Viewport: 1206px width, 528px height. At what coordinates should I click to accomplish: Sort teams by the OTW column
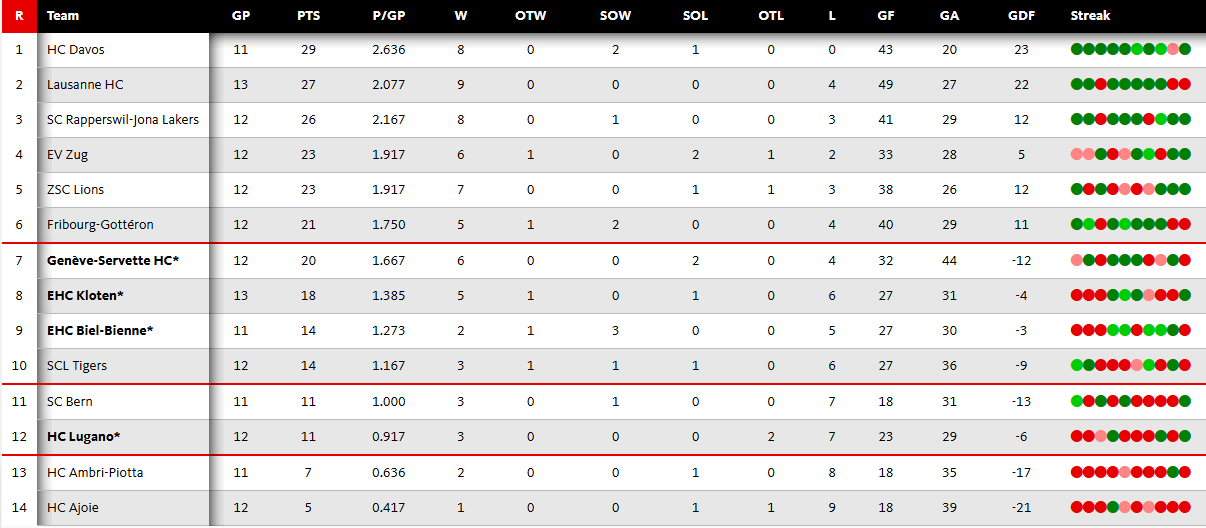pos(530,16)
